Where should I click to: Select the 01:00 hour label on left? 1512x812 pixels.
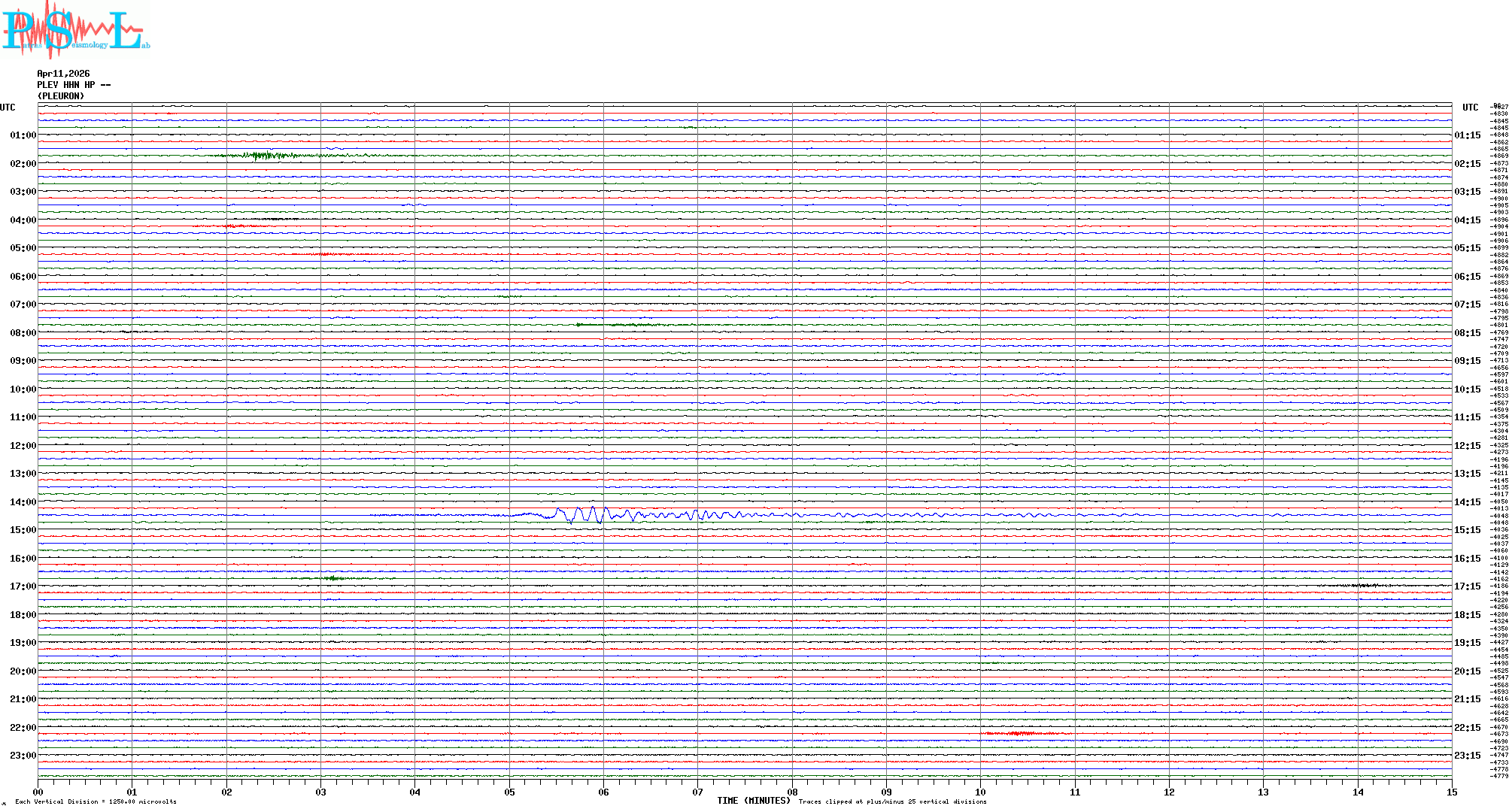point(23,135)
